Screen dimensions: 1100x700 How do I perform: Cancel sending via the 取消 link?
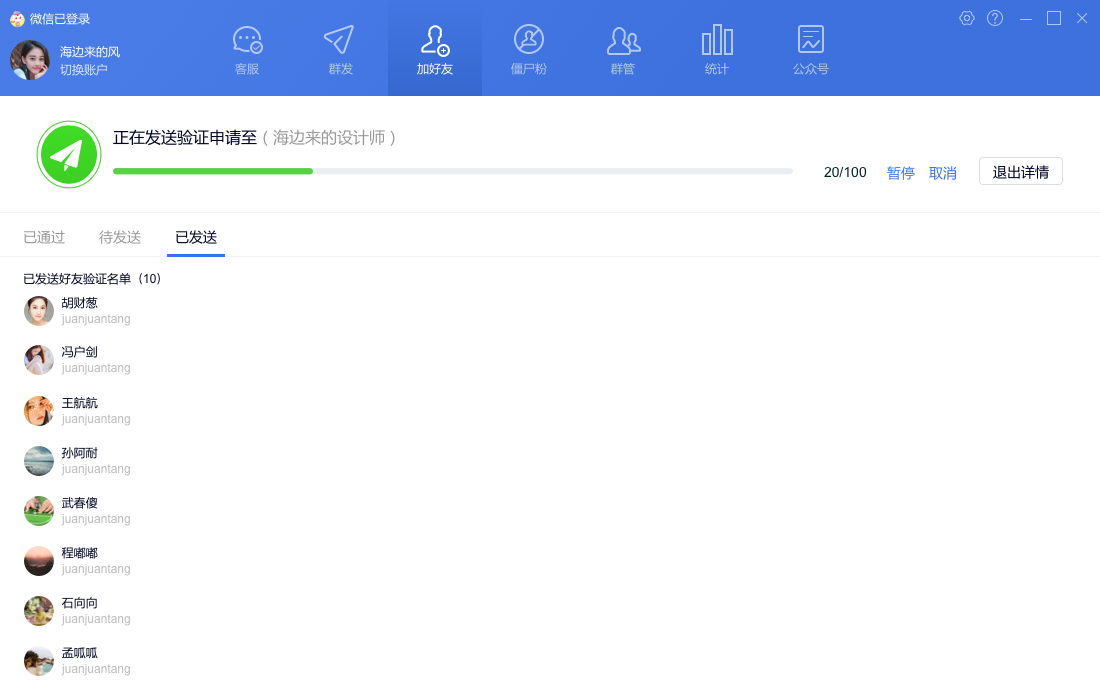943,173
